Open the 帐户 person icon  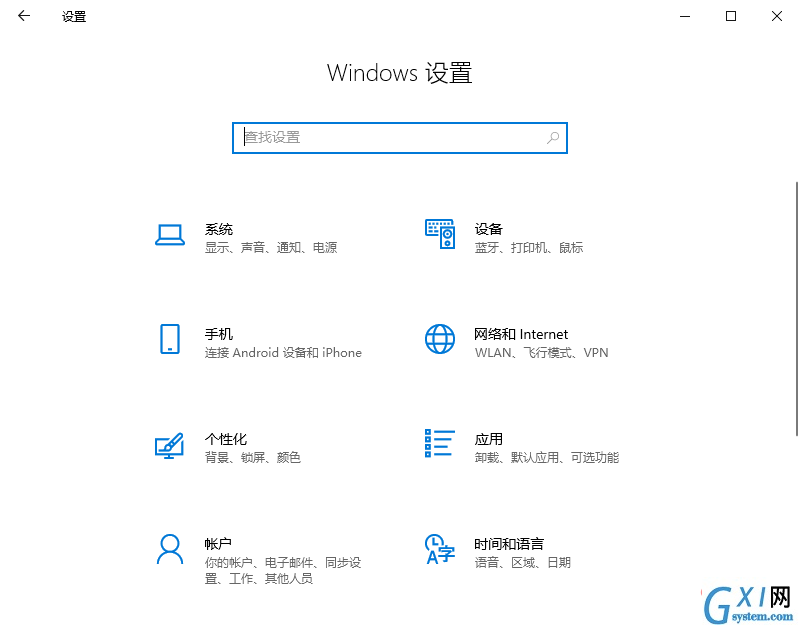click(x=170, y=549)
